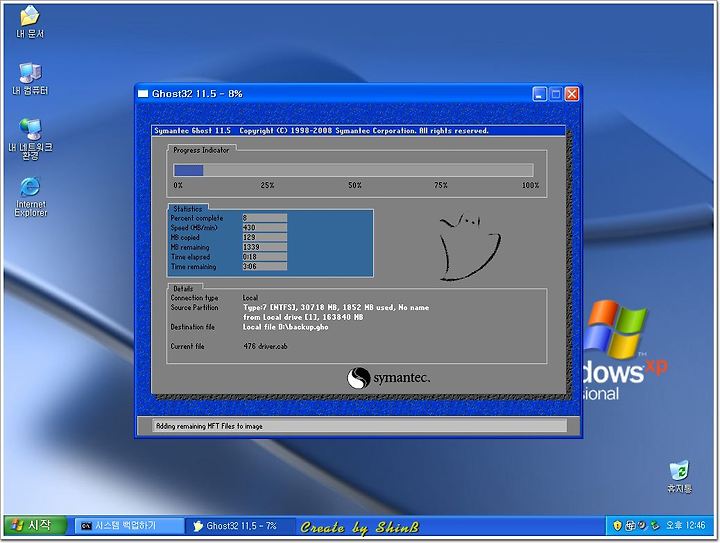
Task: Minimize the Ghost32 window
Action: 540,94
